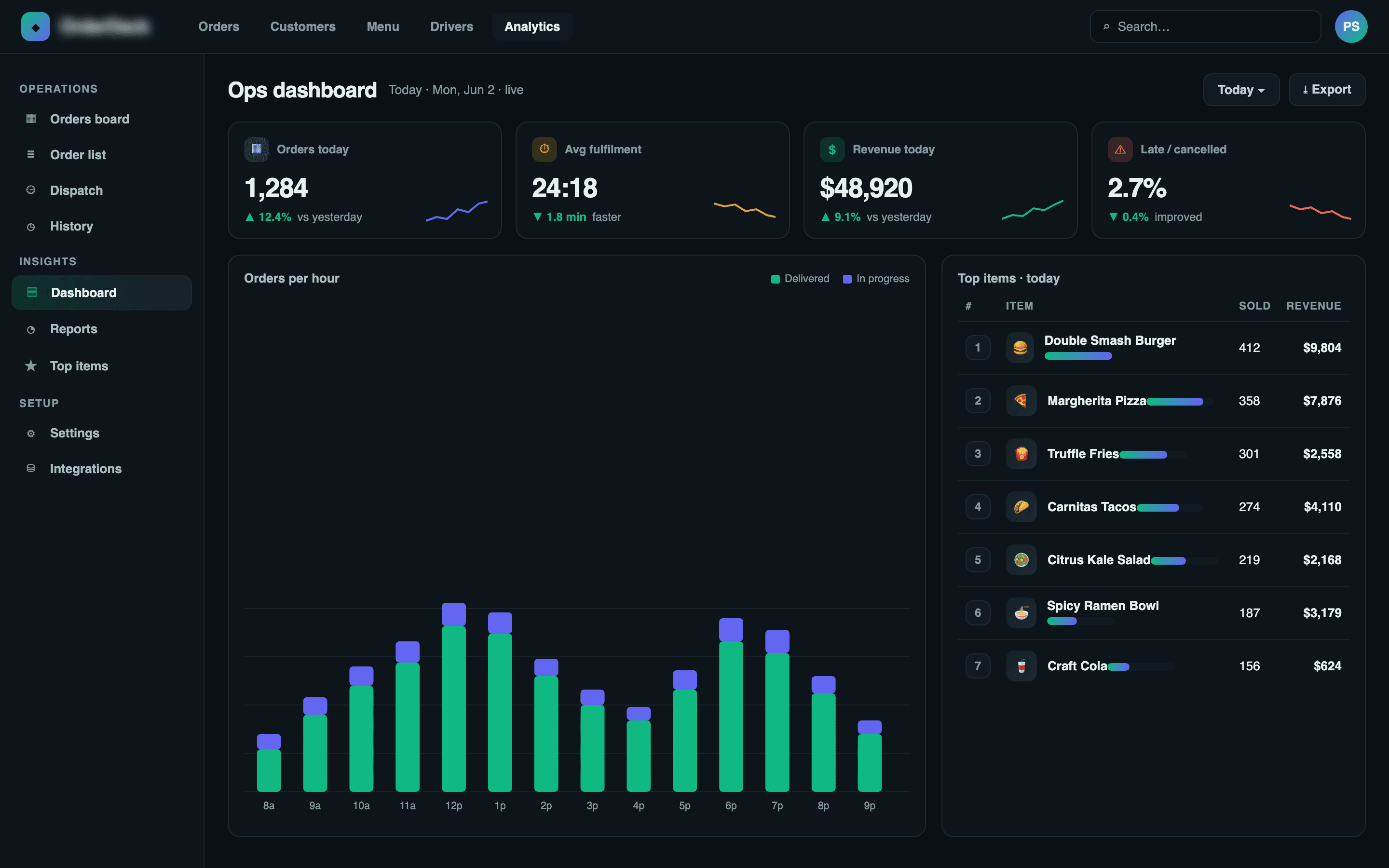Click the Settings gear icon
The height and width of the screenshot is (868, 1389).
coord(31,433)
